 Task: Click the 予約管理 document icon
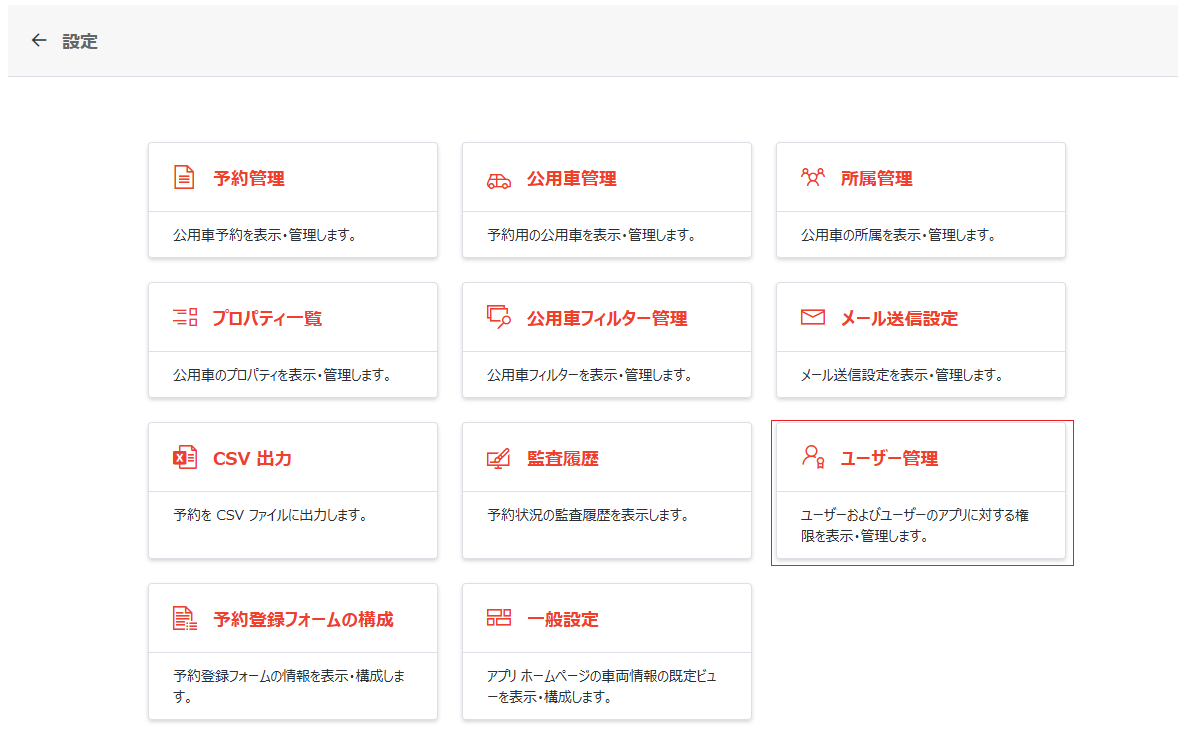pos(184,177)
